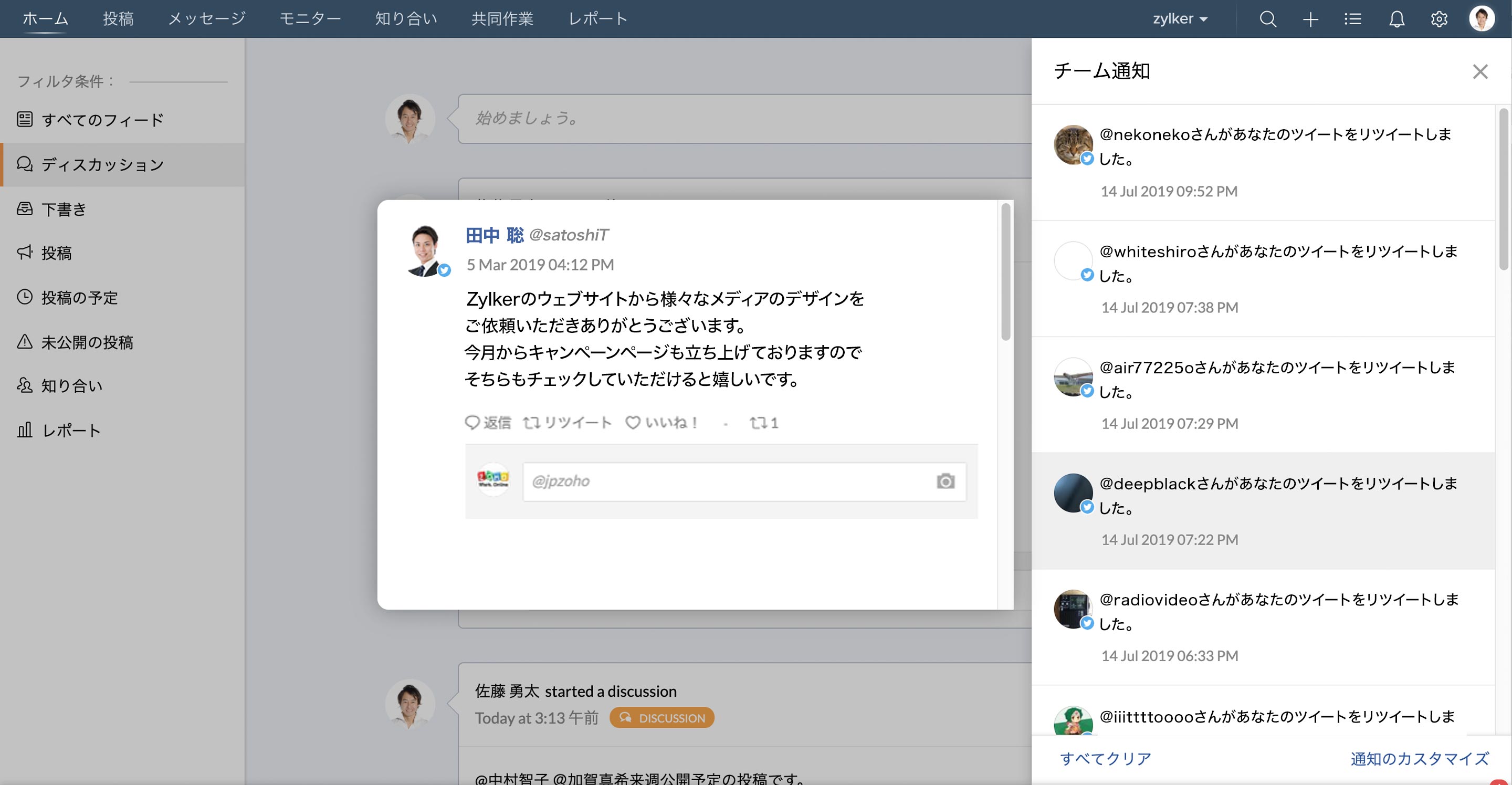The width and height of the screenshot is (1512, 785).
Task: Open the settings gear icon
Action: tap(1439, 19)
